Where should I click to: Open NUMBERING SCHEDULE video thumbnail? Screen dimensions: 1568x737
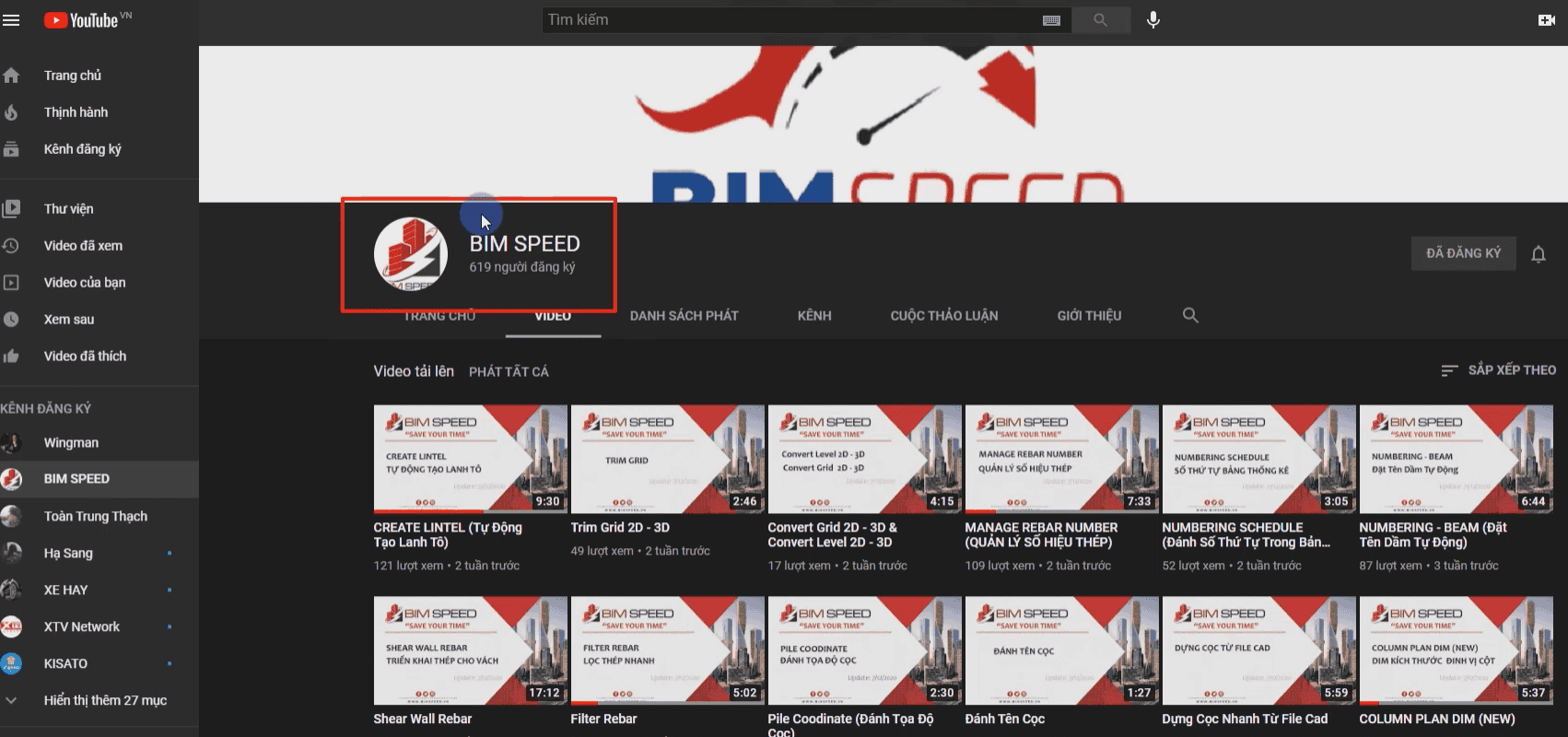coord(1259,459)
